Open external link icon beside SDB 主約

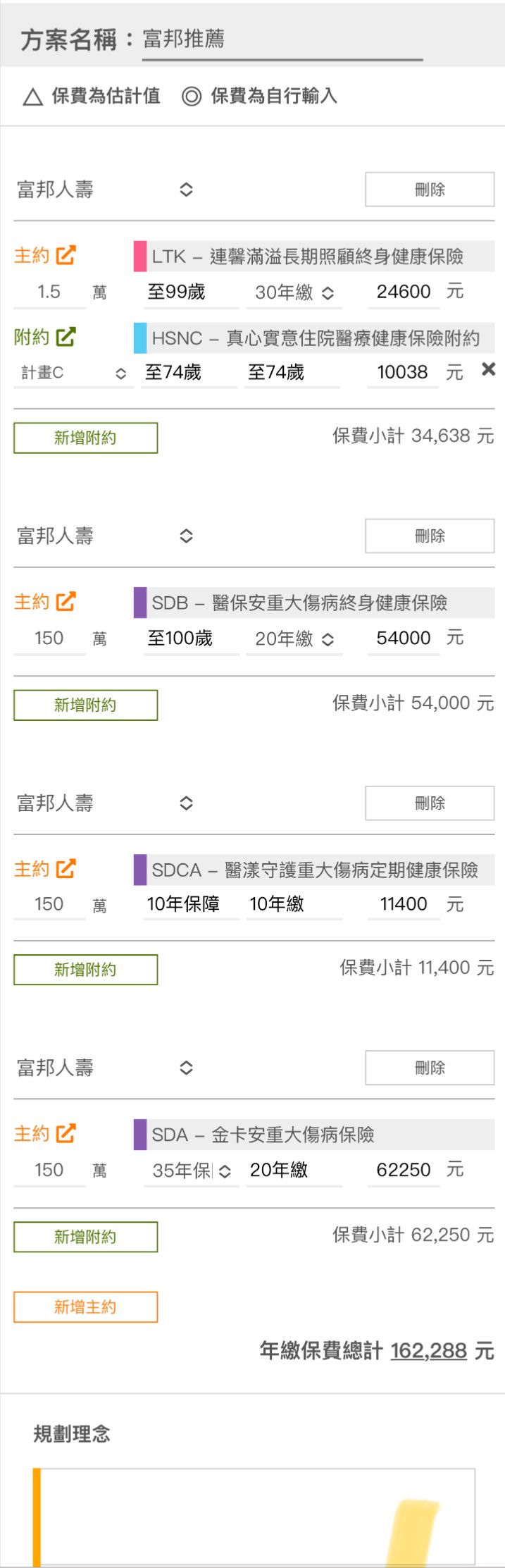pyautogui.click(x=66, y=602)
